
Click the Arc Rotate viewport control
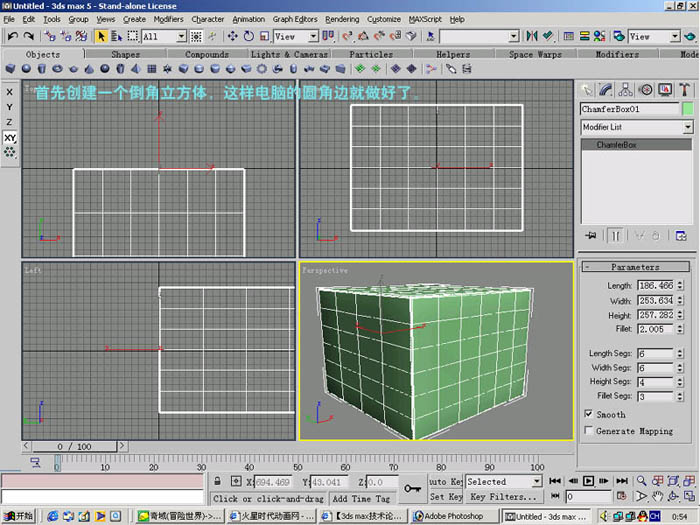673,496
